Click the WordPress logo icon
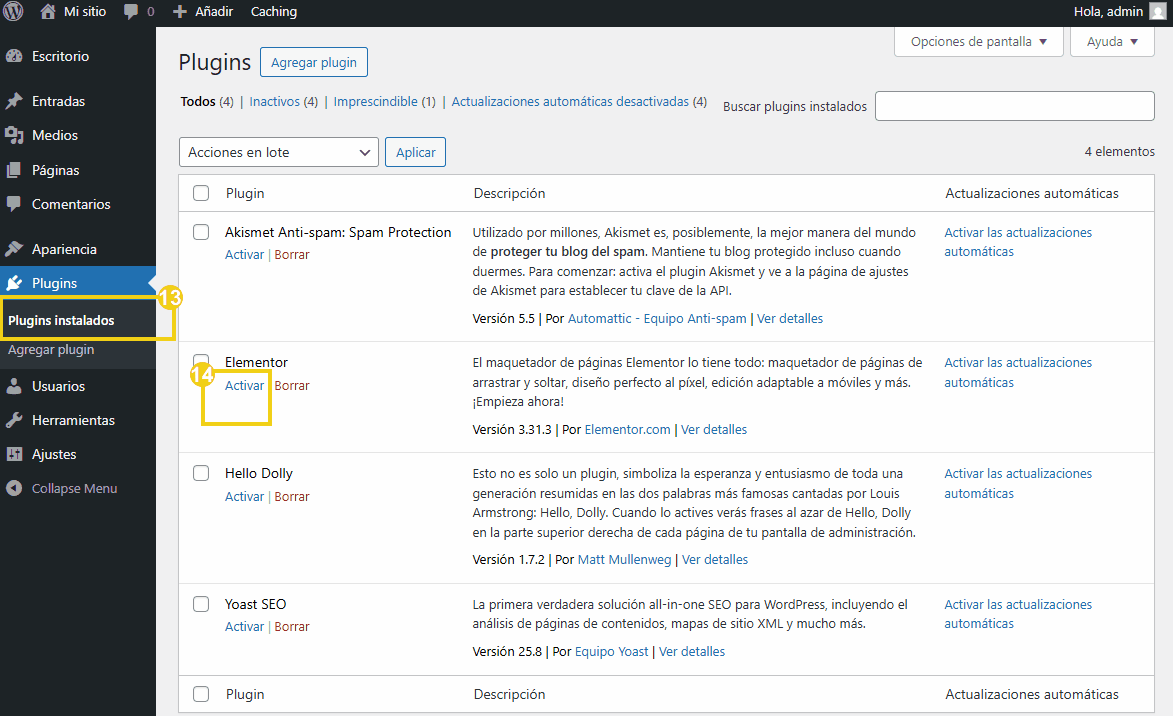1173x716 pixels. pos(14,12)
